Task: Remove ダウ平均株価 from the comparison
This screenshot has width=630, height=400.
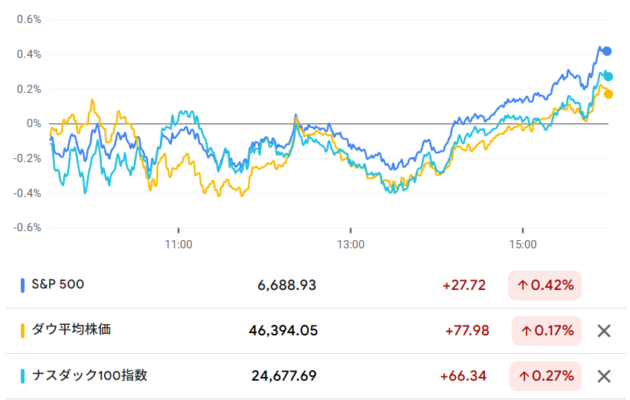Action: (603, 330)
